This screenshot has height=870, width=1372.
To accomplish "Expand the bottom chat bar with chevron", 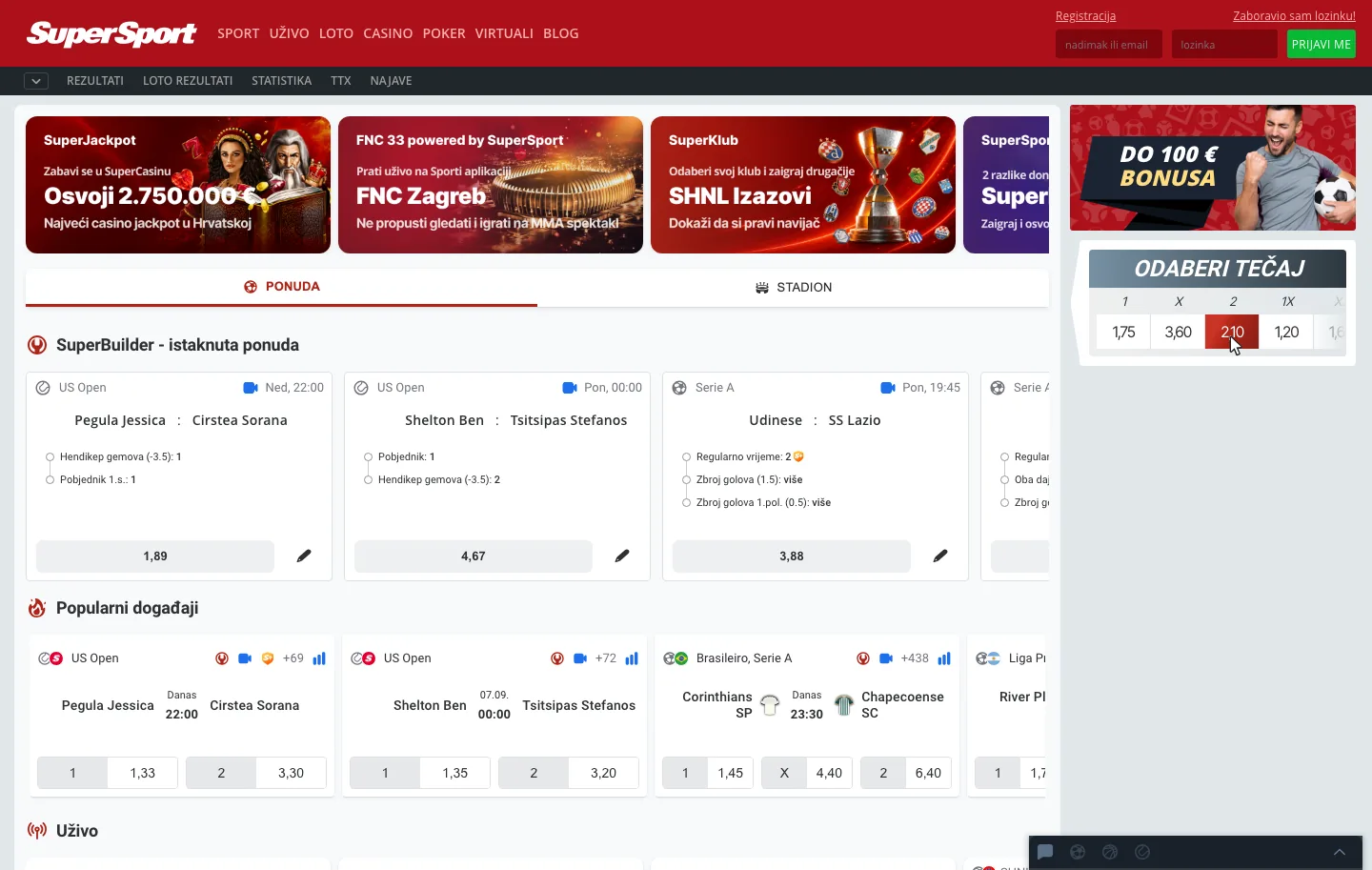I will click(x=1340, y=852).
